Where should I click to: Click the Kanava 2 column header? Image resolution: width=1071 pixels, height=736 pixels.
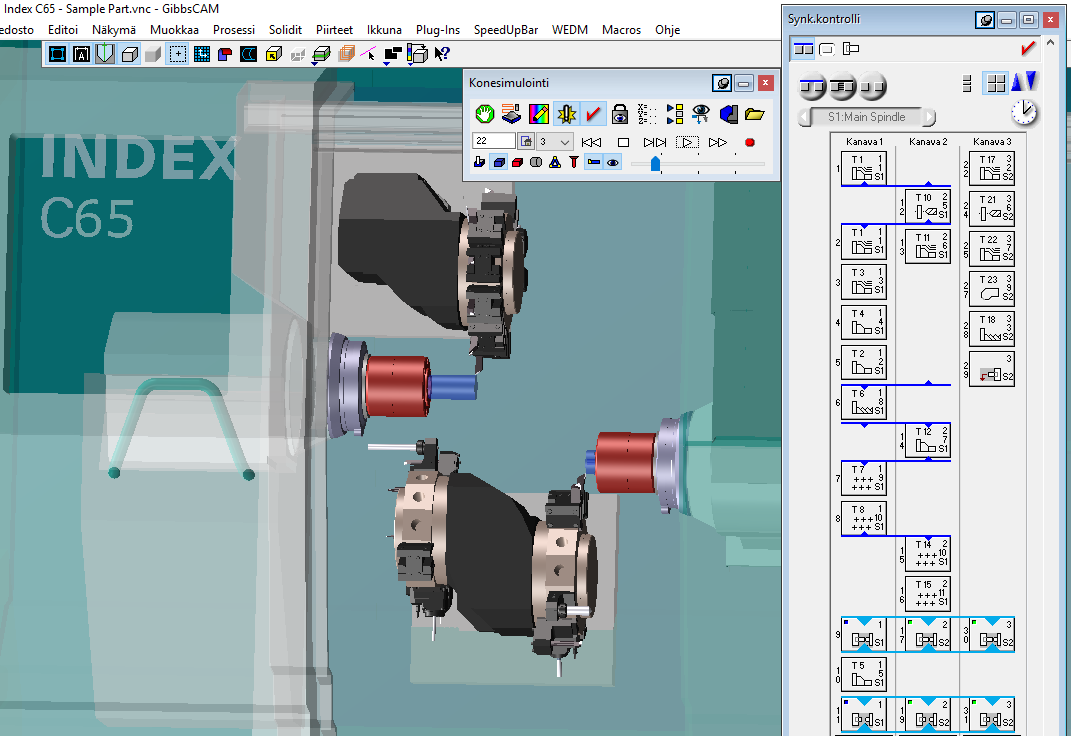928,142
